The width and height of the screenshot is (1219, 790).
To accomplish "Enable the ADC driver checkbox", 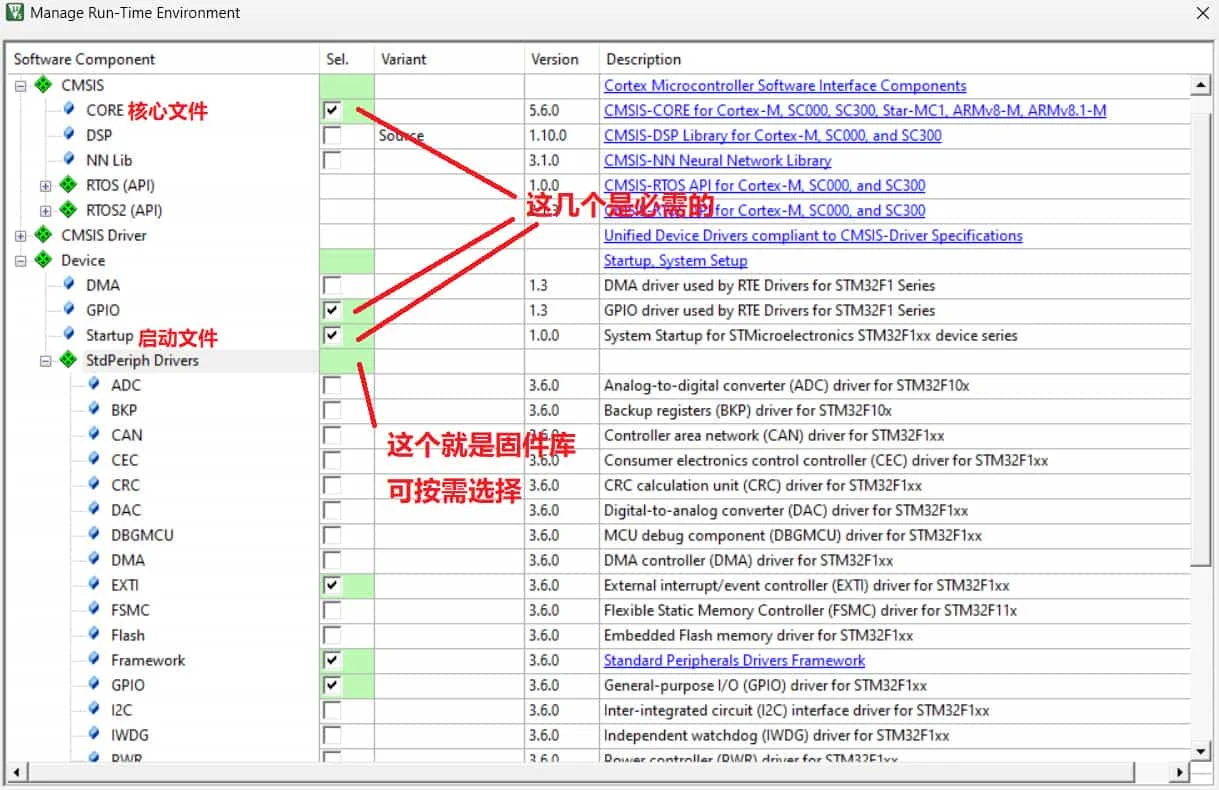I will point(332,386).
